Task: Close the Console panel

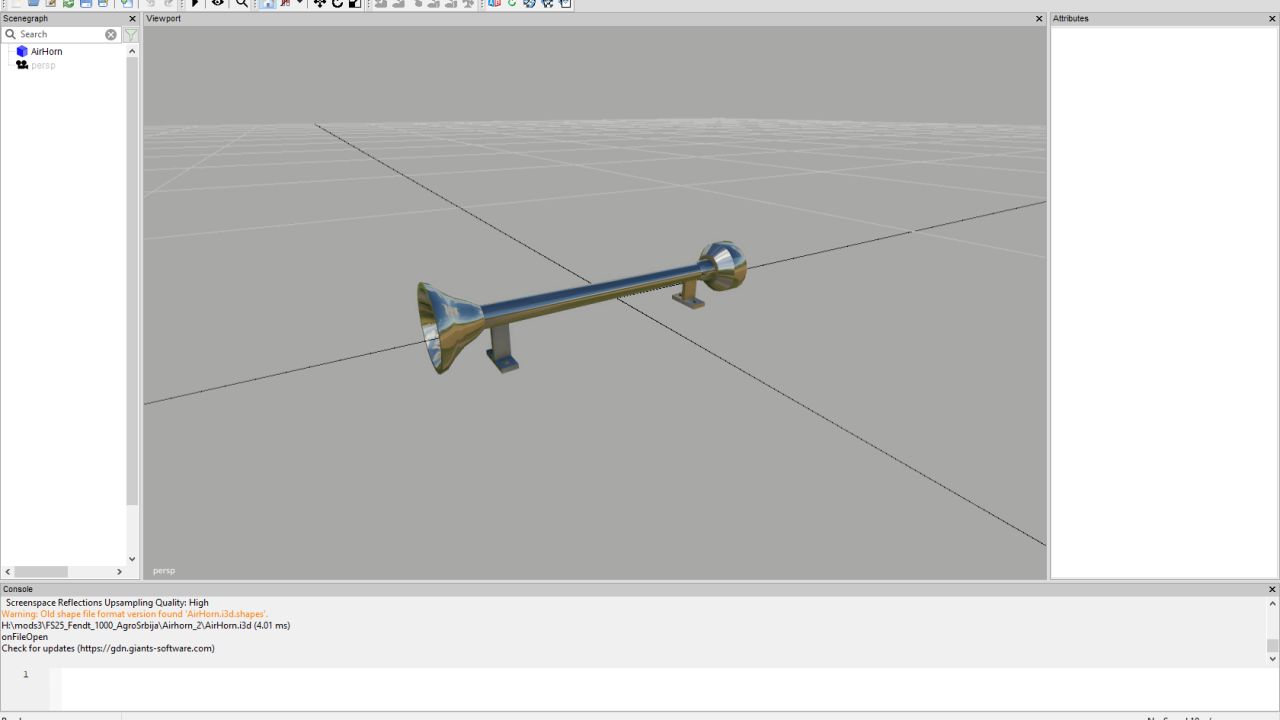Action: coord(1272,589)
